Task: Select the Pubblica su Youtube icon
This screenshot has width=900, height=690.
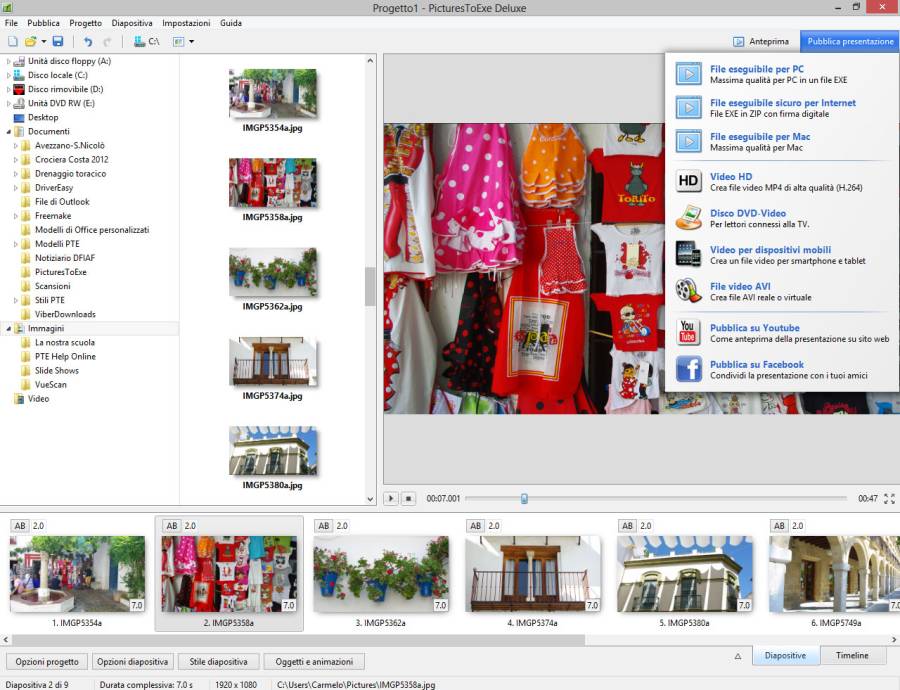Action: coord(688,332)
